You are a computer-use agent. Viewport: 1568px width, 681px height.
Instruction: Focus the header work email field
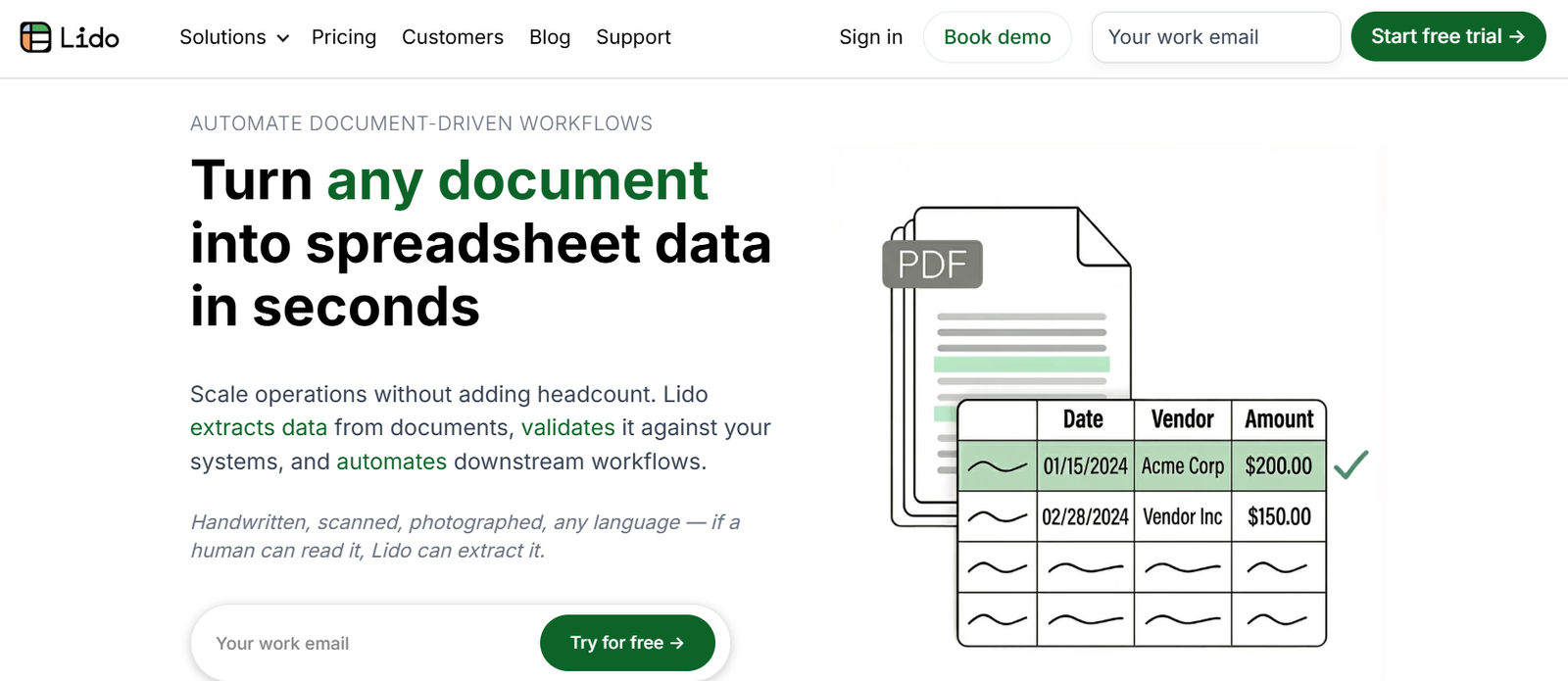tap(1215, 37)
